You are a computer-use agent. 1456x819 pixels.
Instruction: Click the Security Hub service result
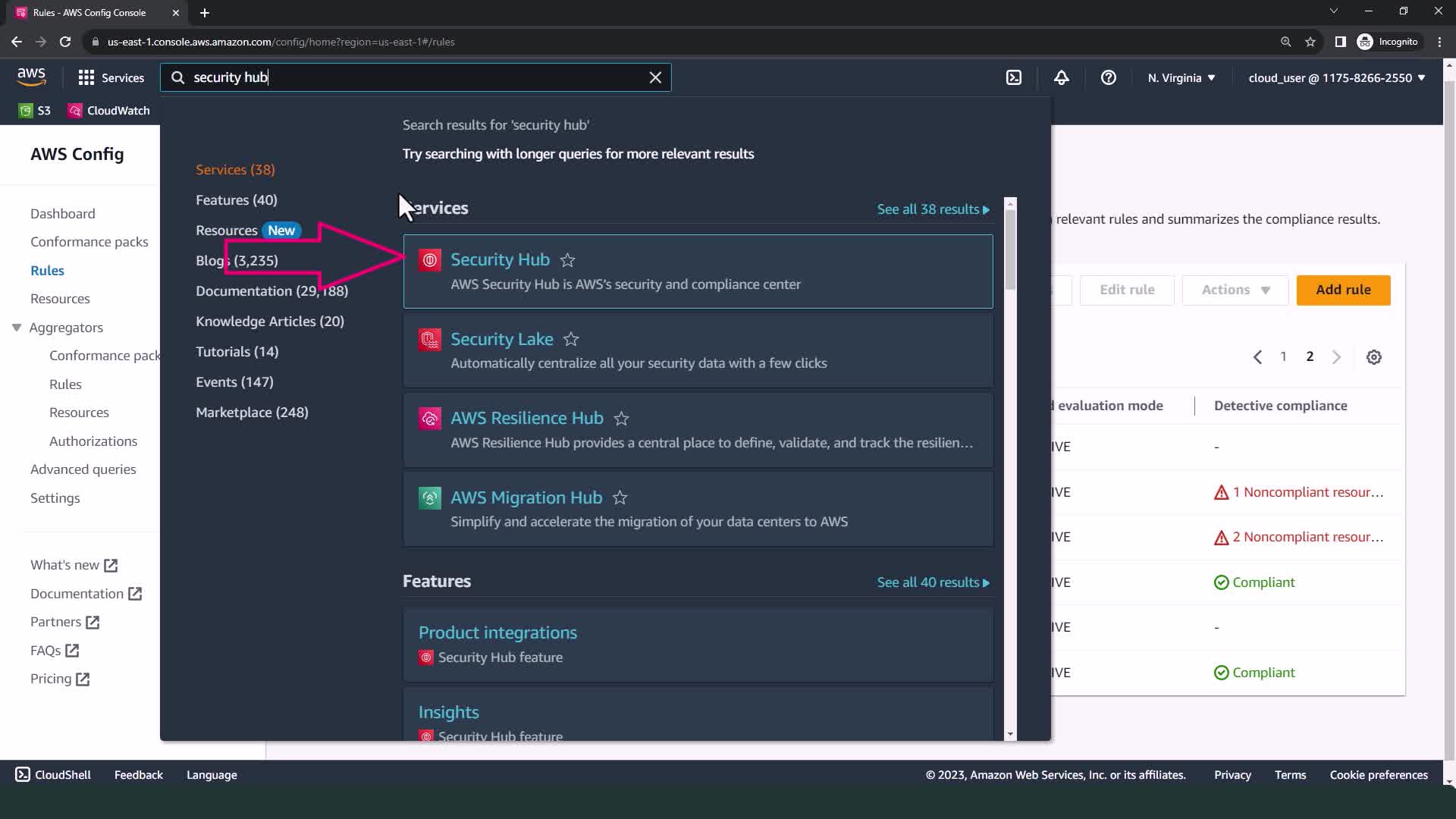(x=500, y=260)
